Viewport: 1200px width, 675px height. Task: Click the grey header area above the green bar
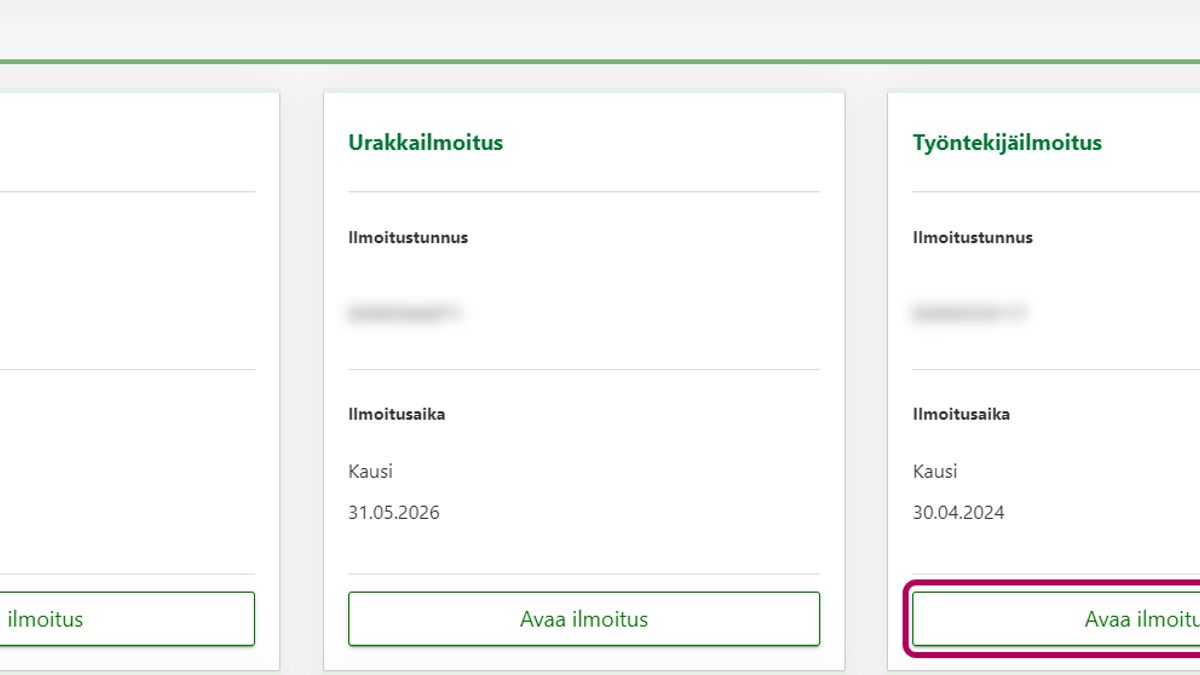click(600, 28)
